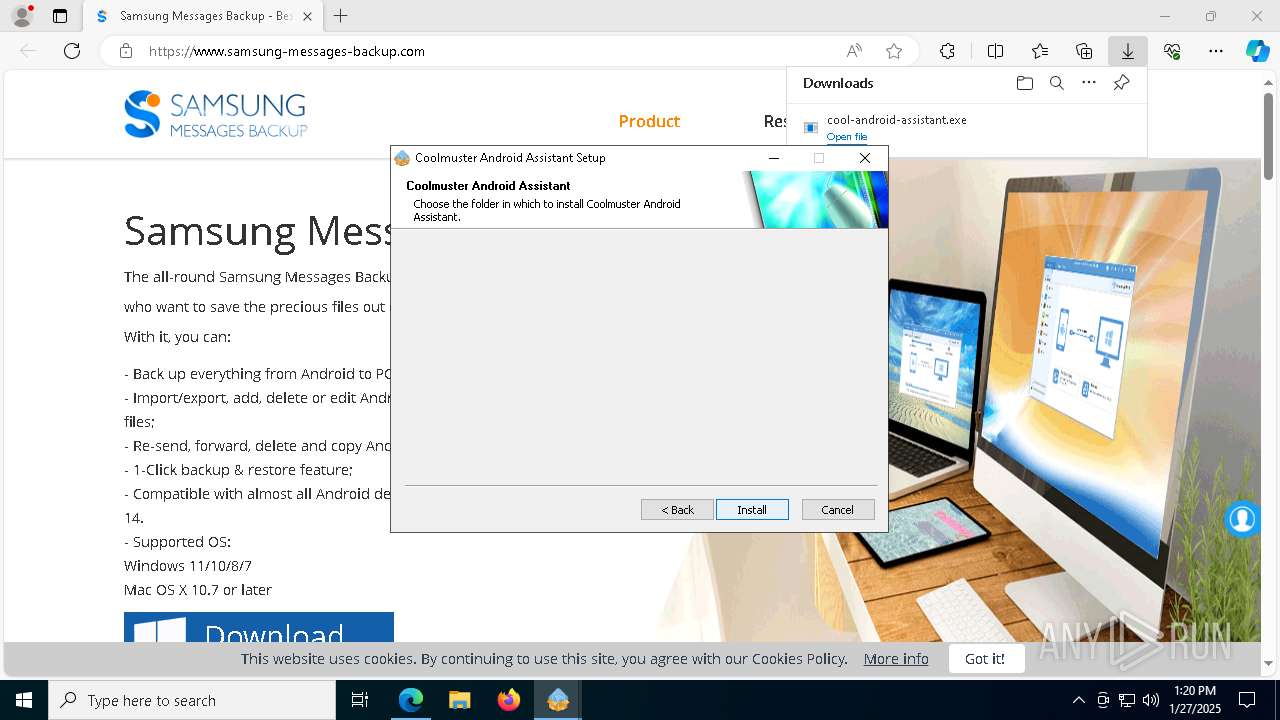Viewport: 1280px width, 720px height.
Task: Go back to the previous page
Action: point(28,51)
